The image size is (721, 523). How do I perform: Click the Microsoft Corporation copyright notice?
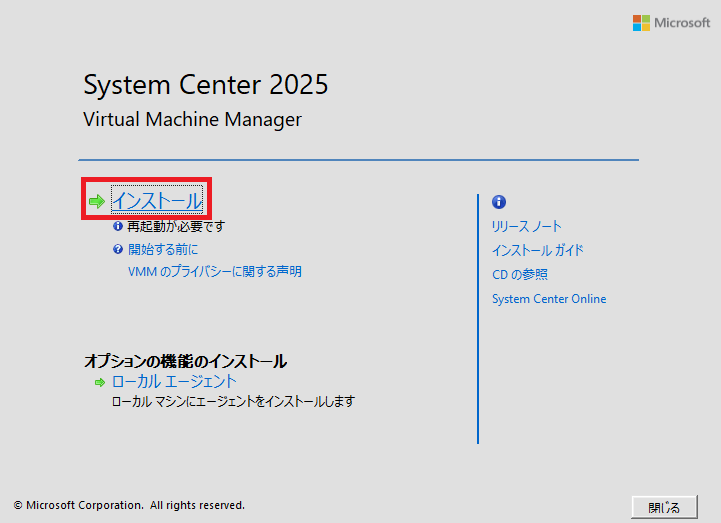click(x=129, y=505)
